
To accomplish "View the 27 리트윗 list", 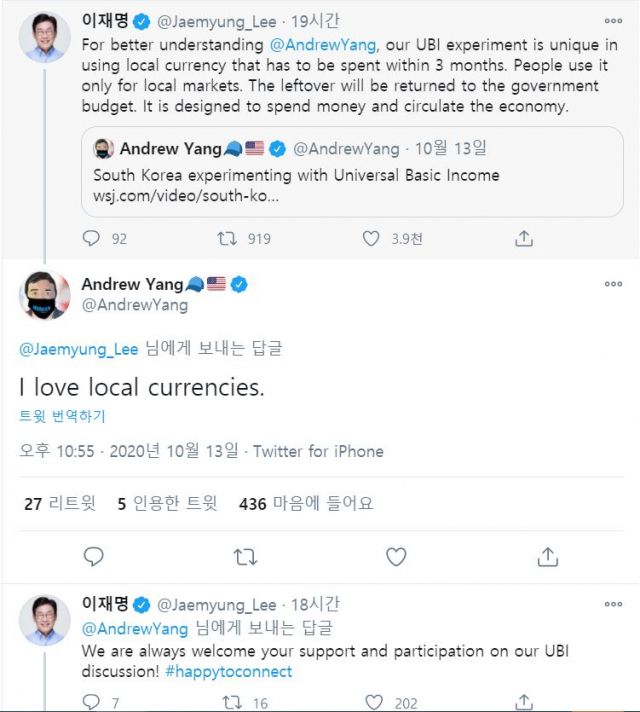I will 60,504.
